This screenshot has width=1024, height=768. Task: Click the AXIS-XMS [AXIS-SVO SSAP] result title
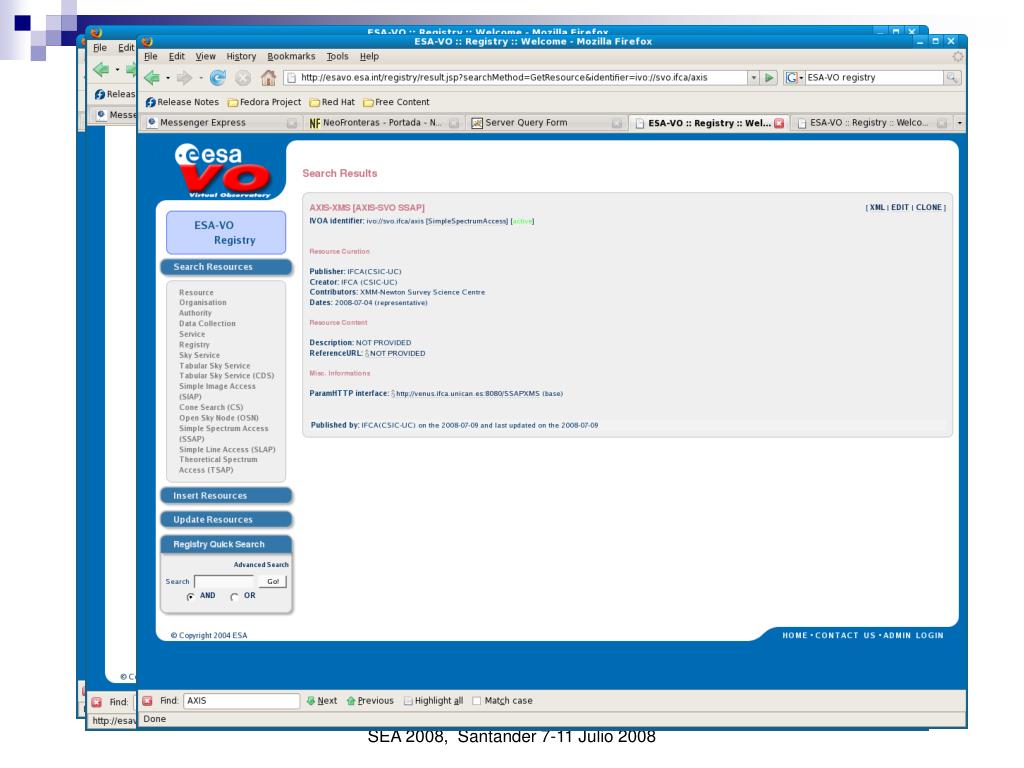(x=367, y=208)
